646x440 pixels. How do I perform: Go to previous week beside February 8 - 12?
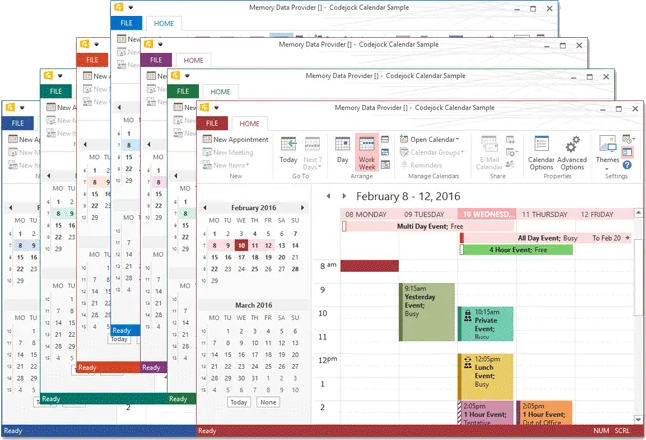[x=328, y=196]
